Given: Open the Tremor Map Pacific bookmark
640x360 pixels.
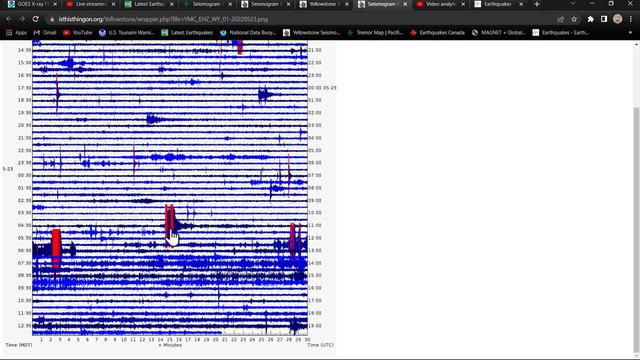Looking at the screenshot, I should (375, 32).
